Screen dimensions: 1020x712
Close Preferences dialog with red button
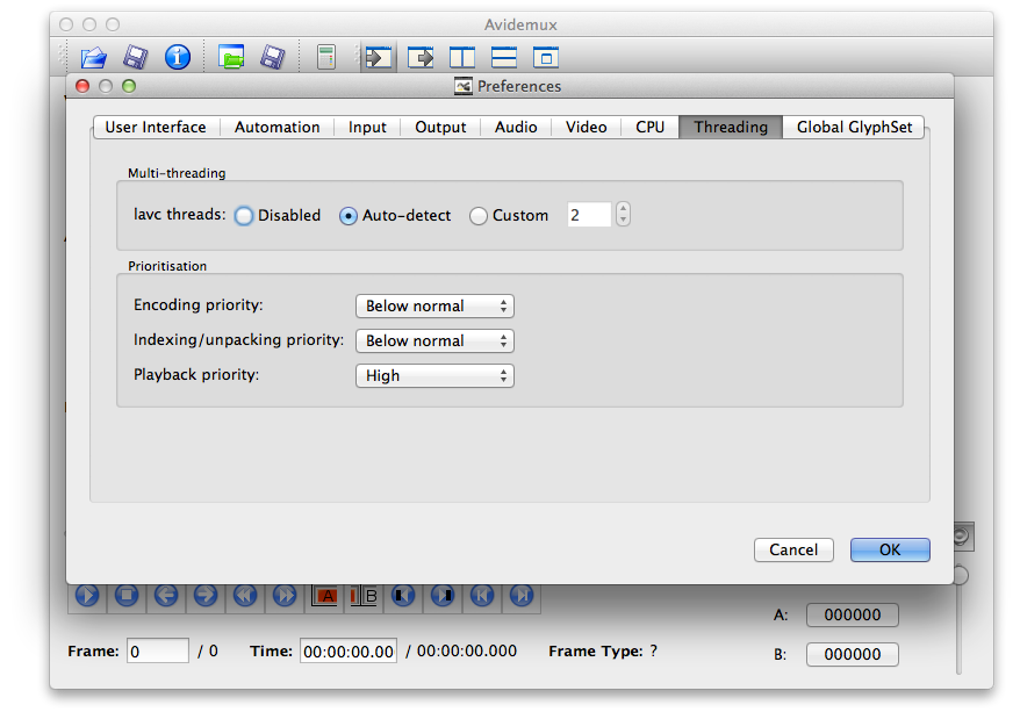click(83, 86)
